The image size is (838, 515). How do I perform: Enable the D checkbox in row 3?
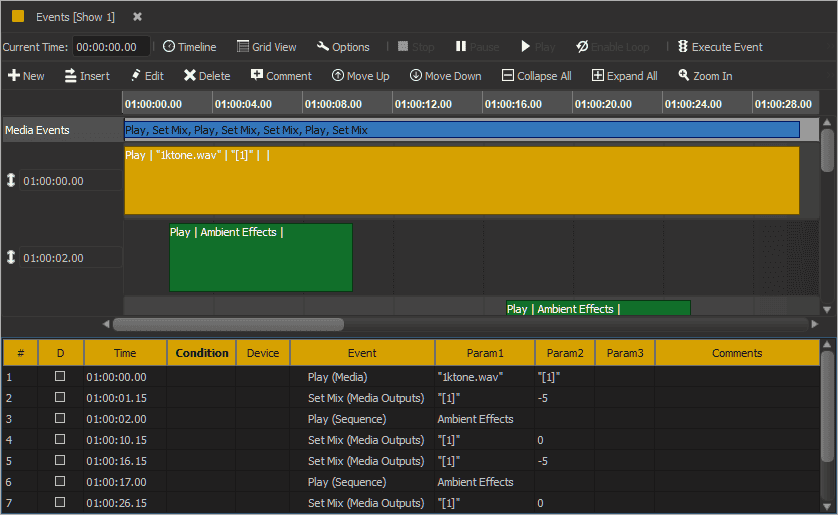tap(60, 419)
